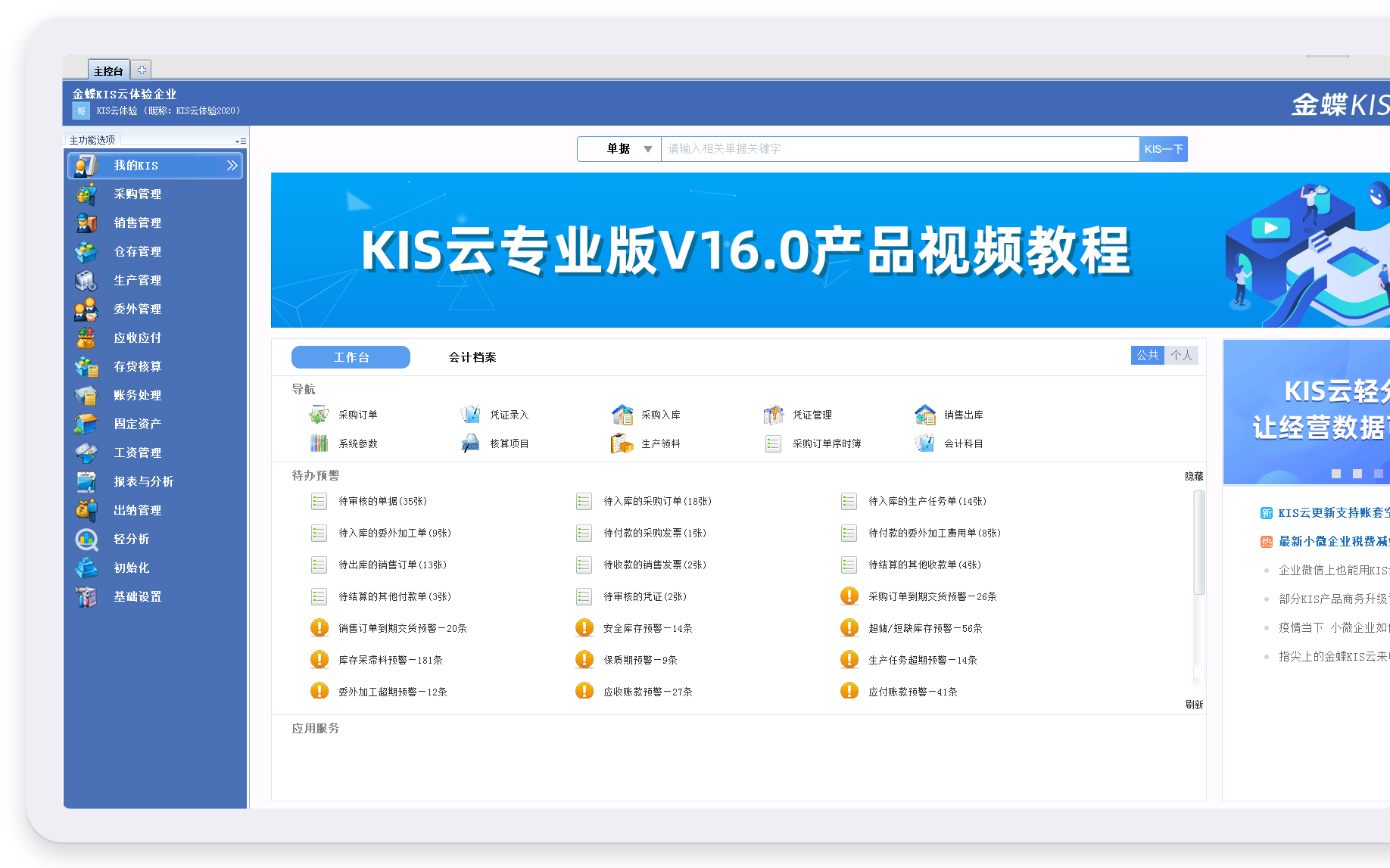1390x868 pixels.
Task: Open the 销售管理 module icon
Action: (86, 223)
